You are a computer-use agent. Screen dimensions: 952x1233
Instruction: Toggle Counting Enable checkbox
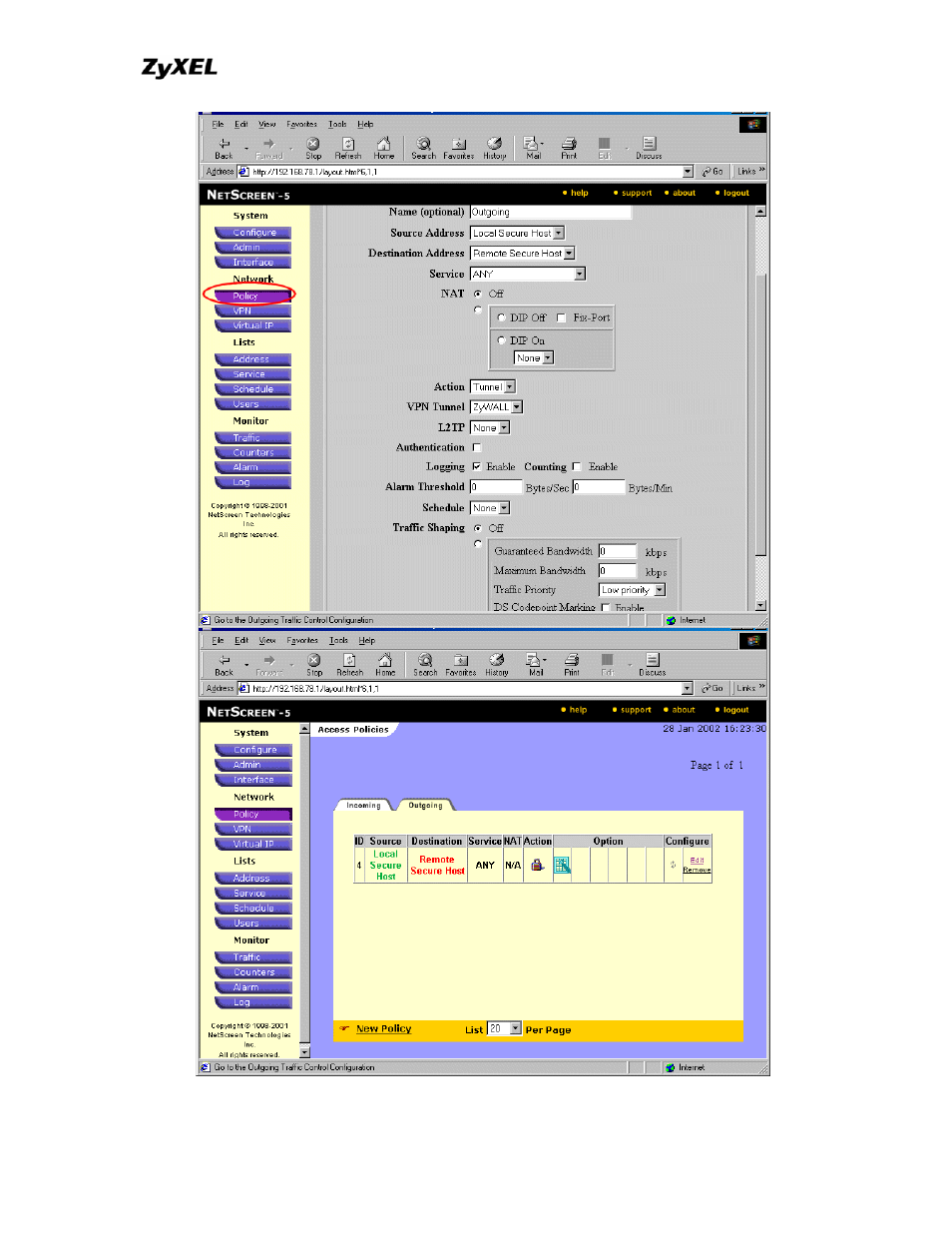[x=576, y=466]
